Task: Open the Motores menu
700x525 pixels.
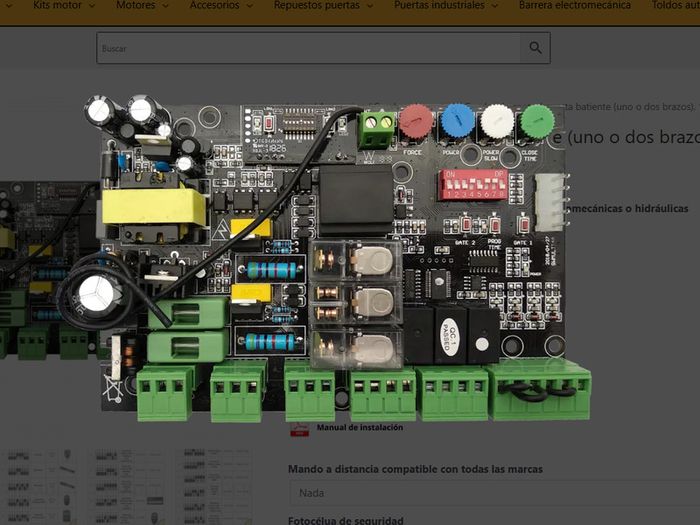Action: pos(142,5)
